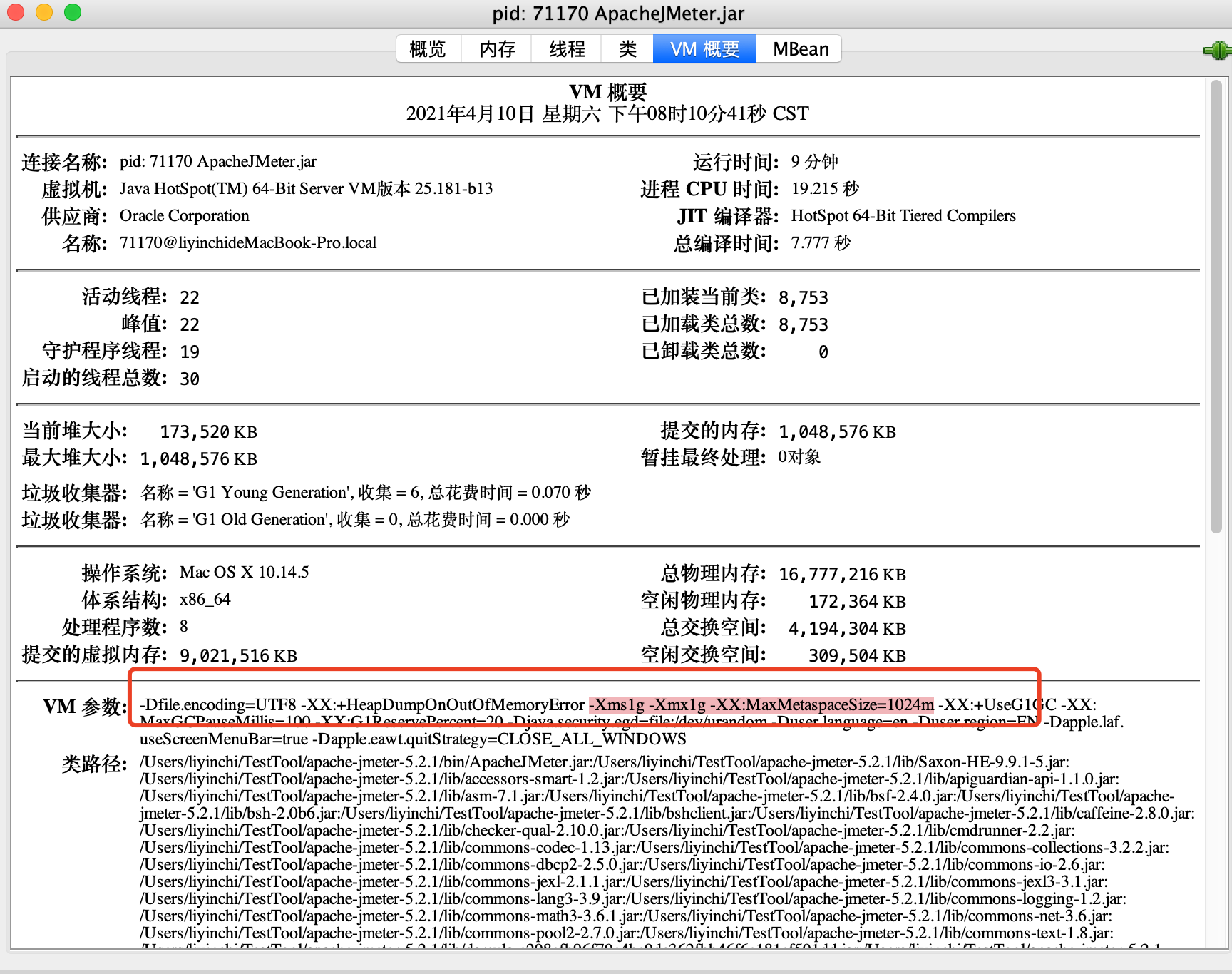The height and width of the screenshot is (974, 1232).
Task: Open the 类 tab
Action: point(627,49)
